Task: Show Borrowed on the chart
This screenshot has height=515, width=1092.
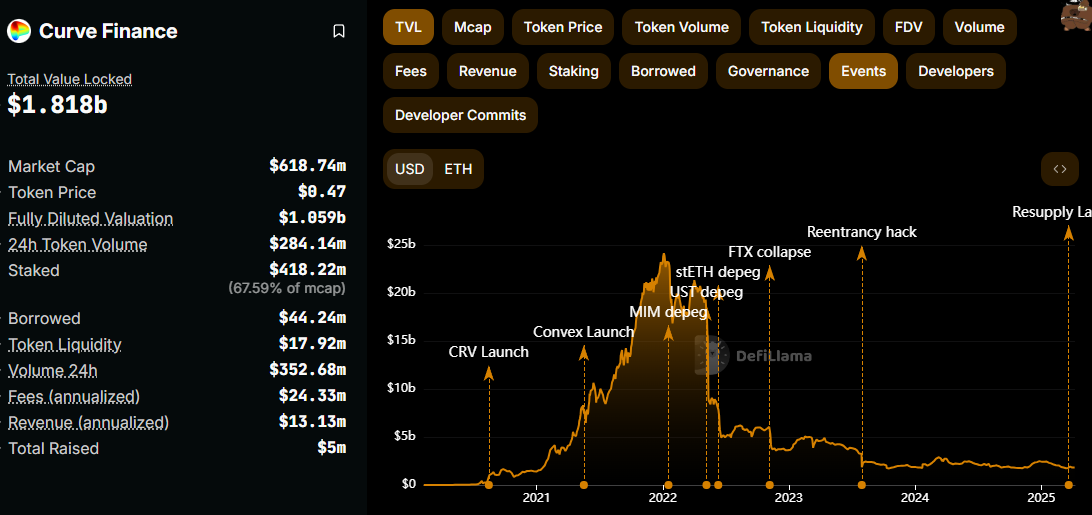Action: (x=663, y=71)
